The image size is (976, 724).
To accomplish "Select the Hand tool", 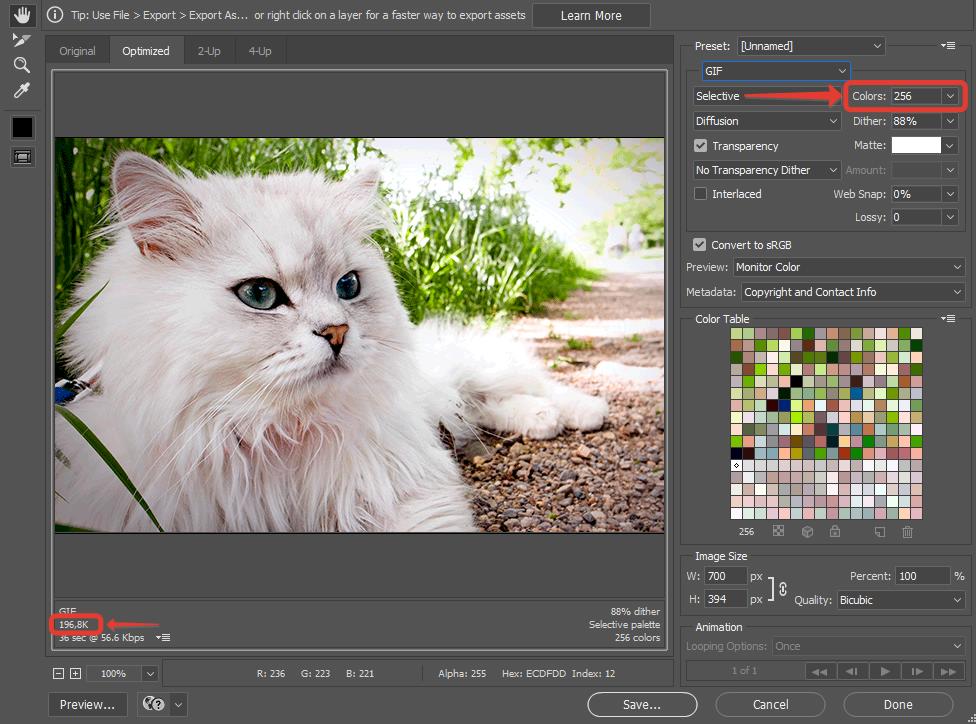I will coord(22,16).
